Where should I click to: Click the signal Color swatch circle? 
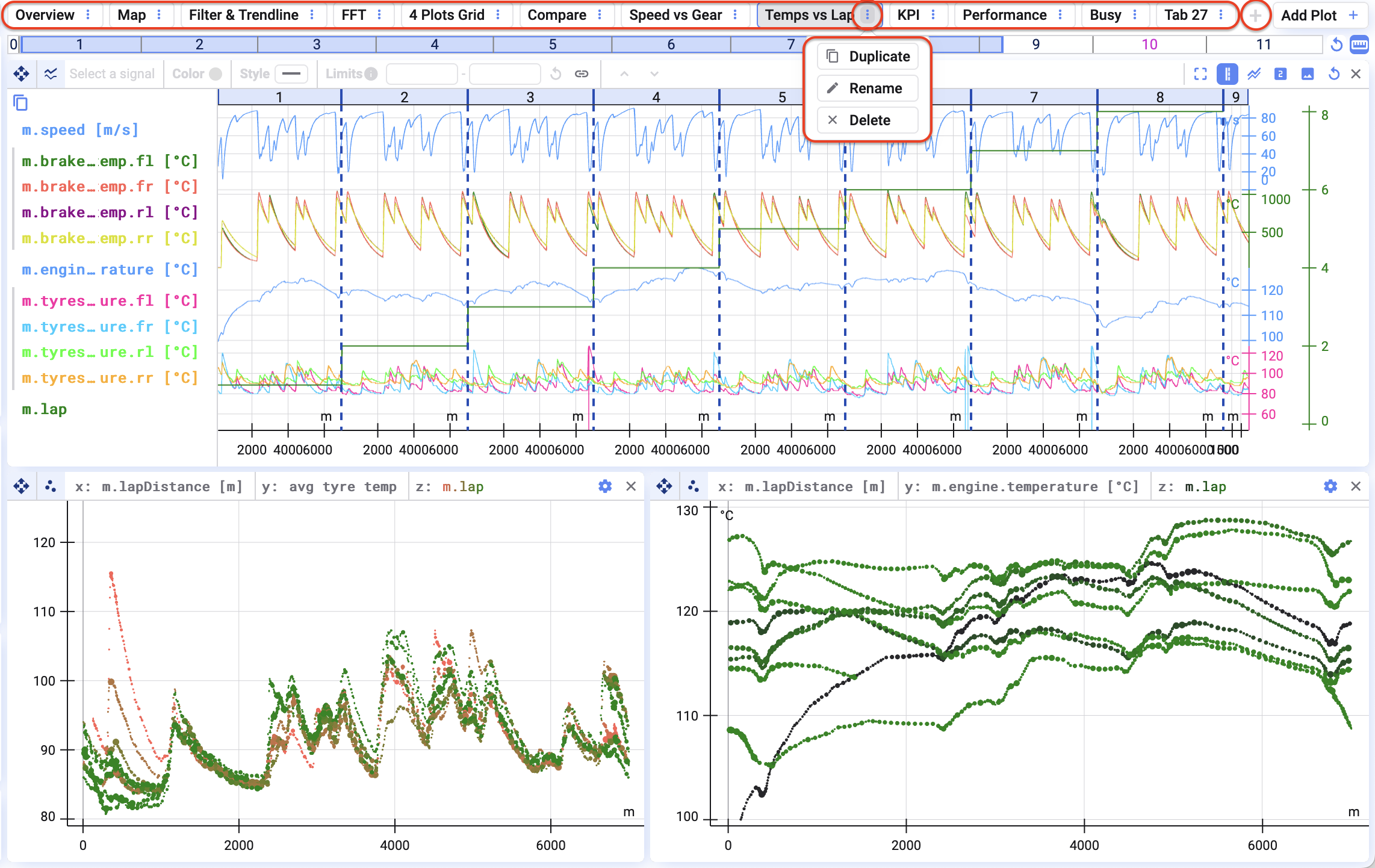tap(216, 74)
